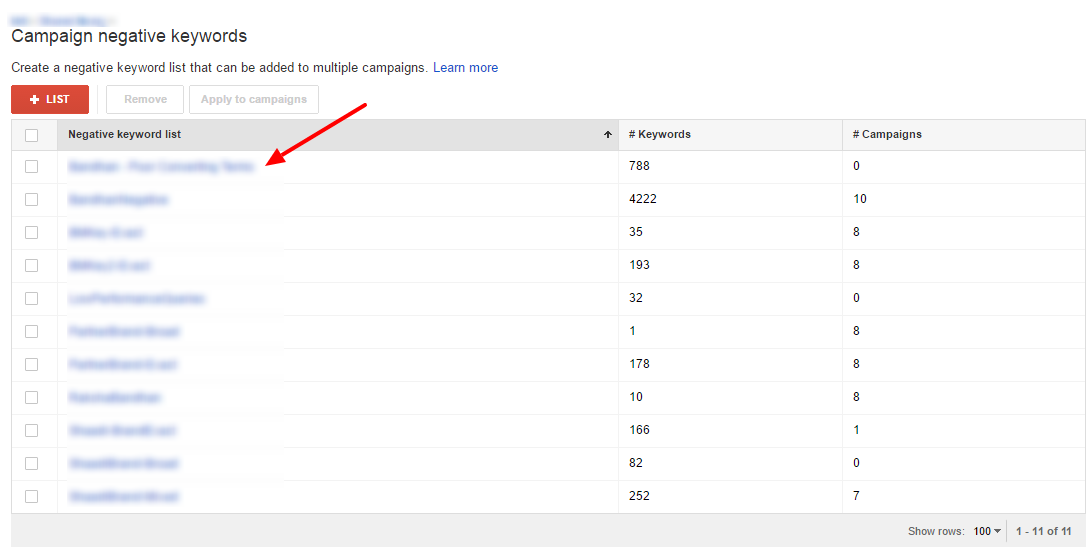Click the sort arrow in Negative keyword list header
The width and height of the screenshot is (1090, 547).
pyautogui.click(x=608, y=135)
